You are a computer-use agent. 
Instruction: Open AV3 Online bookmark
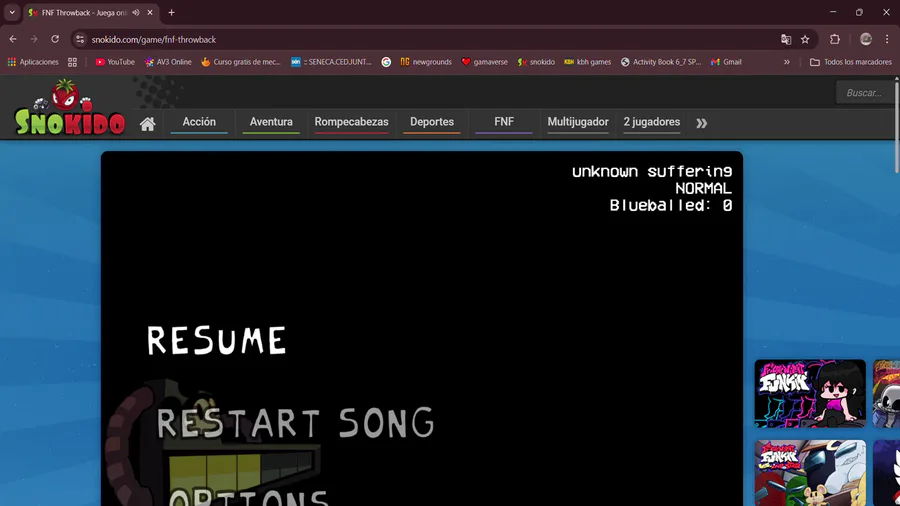coord(168,62)
